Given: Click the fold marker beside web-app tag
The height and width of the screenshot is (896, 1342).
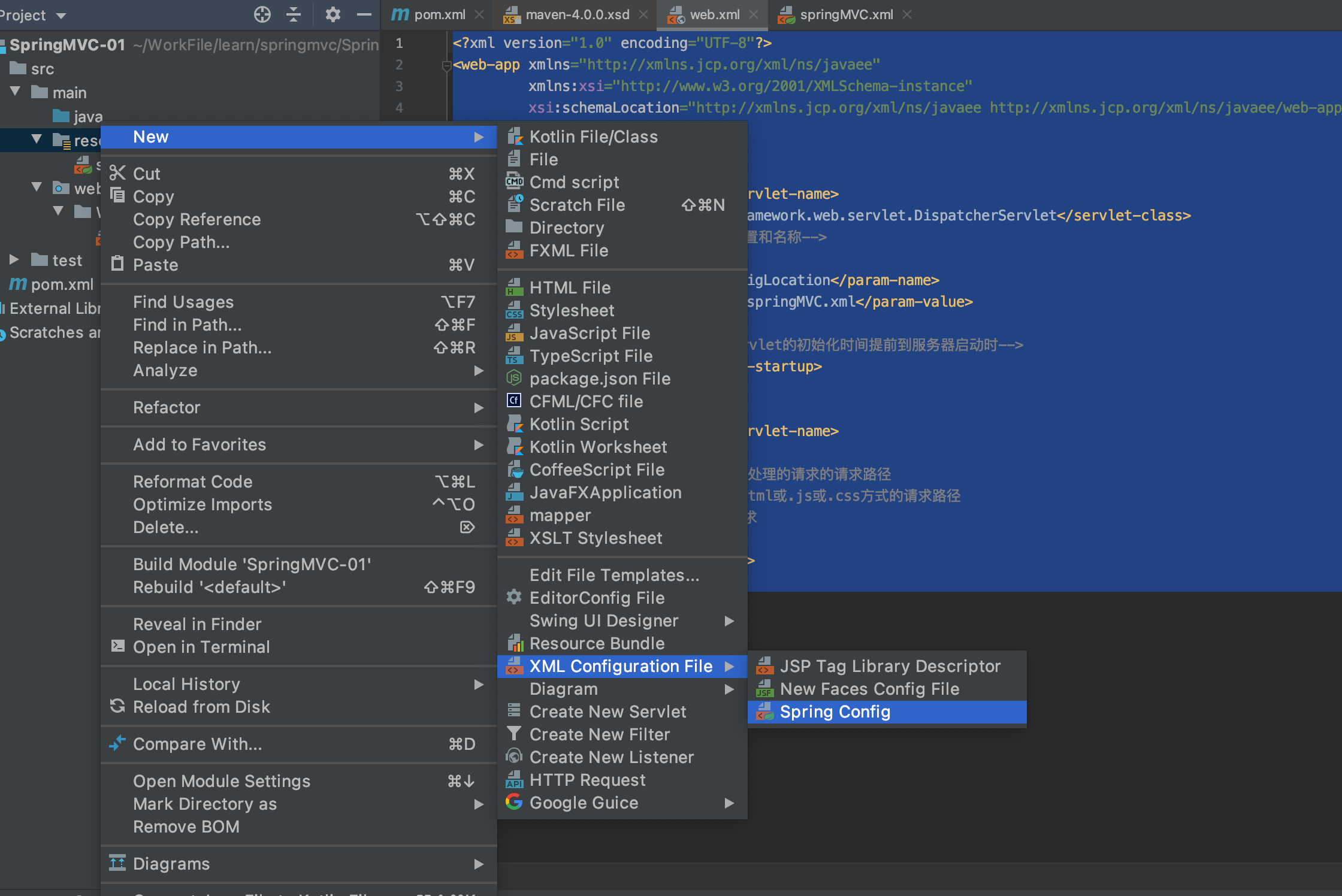Looking at the screenshot, I should click(x=446, y=65).
